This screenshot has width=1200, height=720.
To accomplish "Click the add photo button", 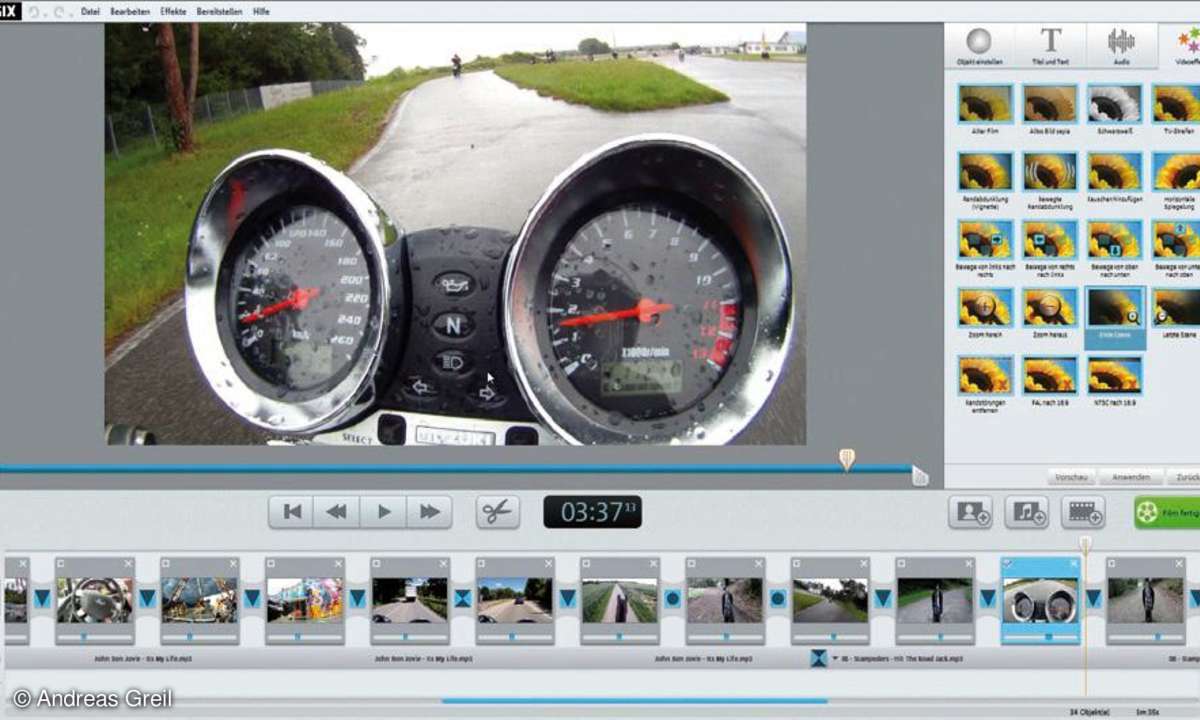I will pos(971,512).
